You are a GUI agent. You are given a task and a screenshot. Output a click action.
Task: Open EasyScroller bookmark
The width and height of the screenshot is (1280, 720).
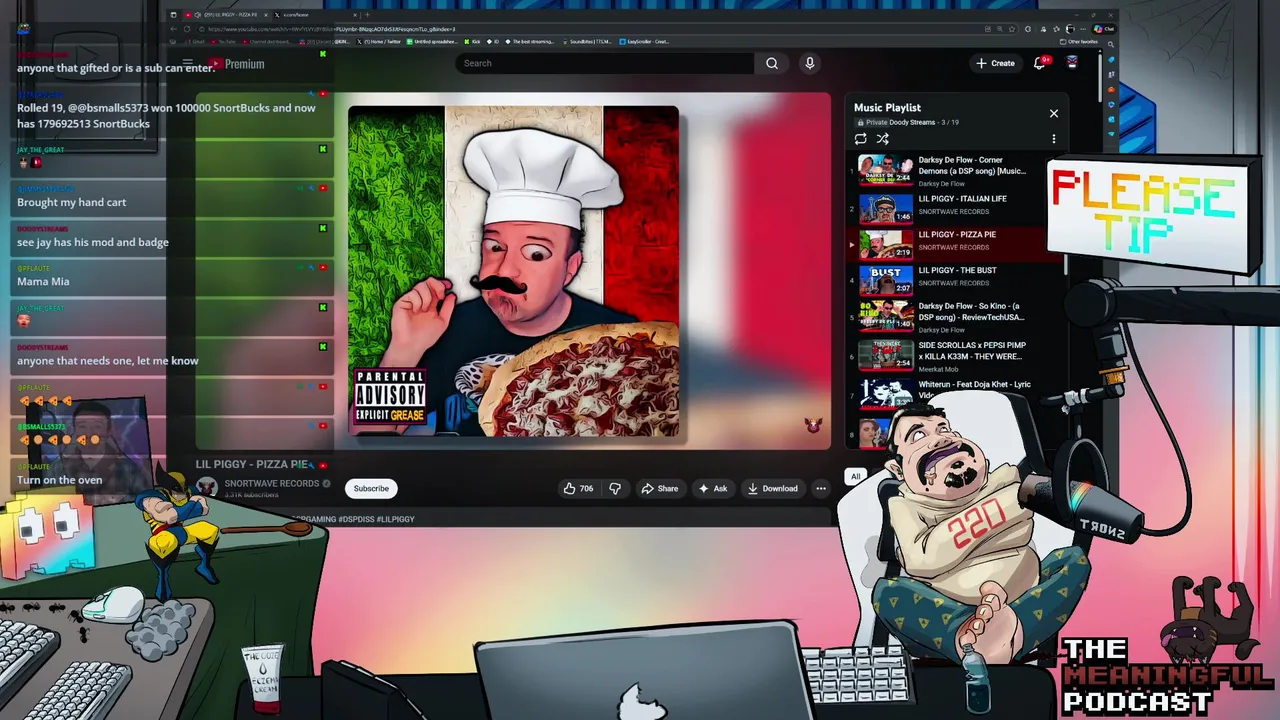coord(644,42)
